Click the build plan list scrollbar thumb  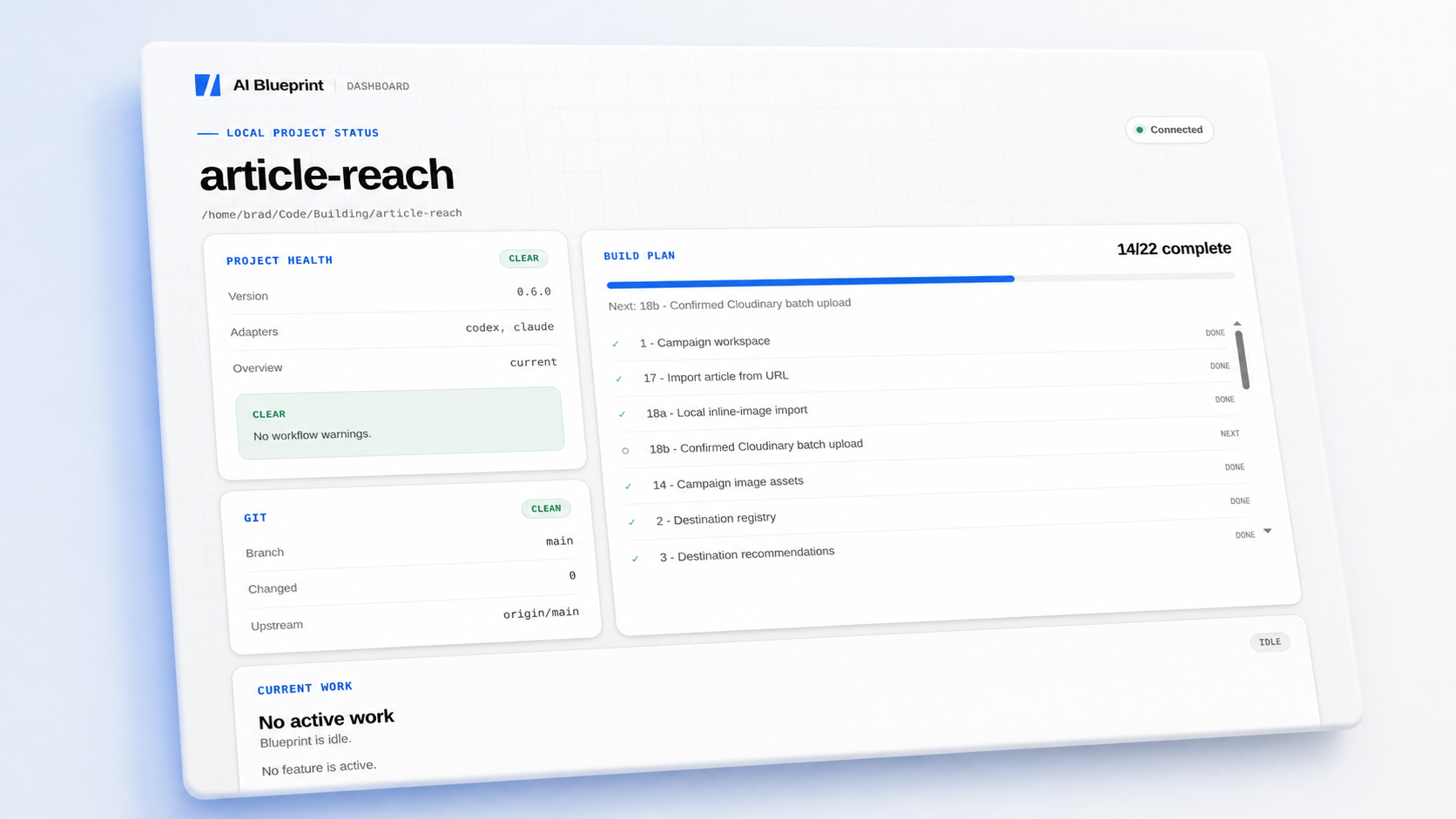click(x=1243, y=359)
